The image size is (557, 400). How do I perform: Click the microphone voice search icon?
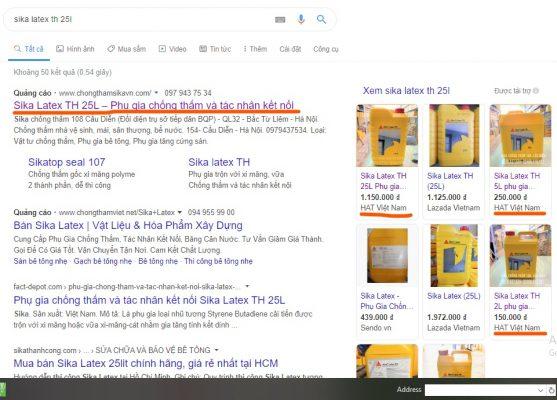(x=301, y=19)
